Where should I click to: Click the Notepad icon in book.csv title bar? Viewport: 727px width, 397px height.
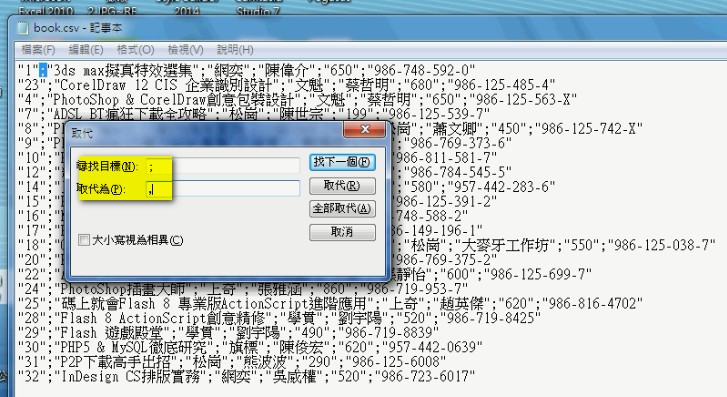[22, 28]
